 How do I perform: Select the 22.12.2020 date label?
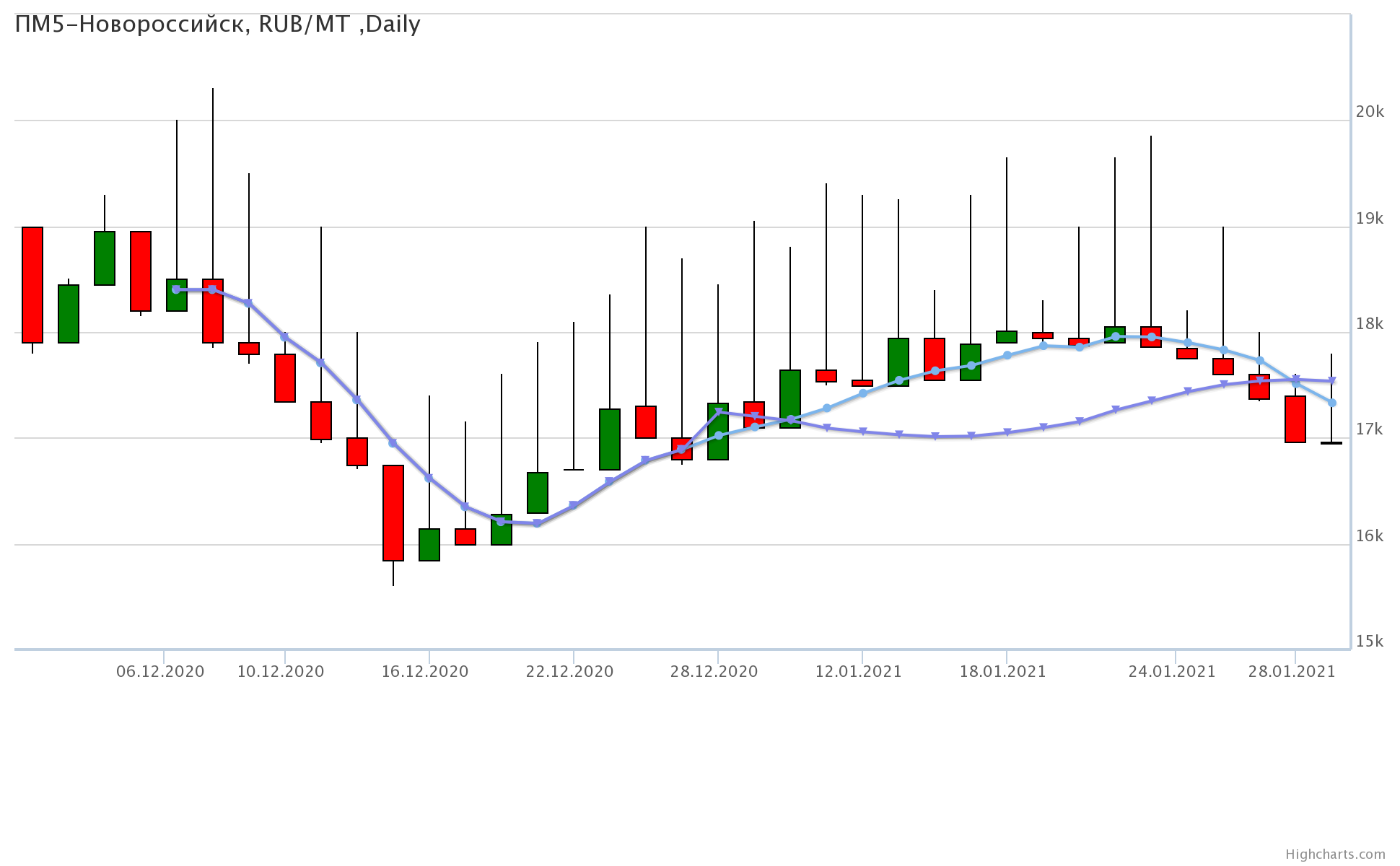pyautogui.click(x=569, y=672)
